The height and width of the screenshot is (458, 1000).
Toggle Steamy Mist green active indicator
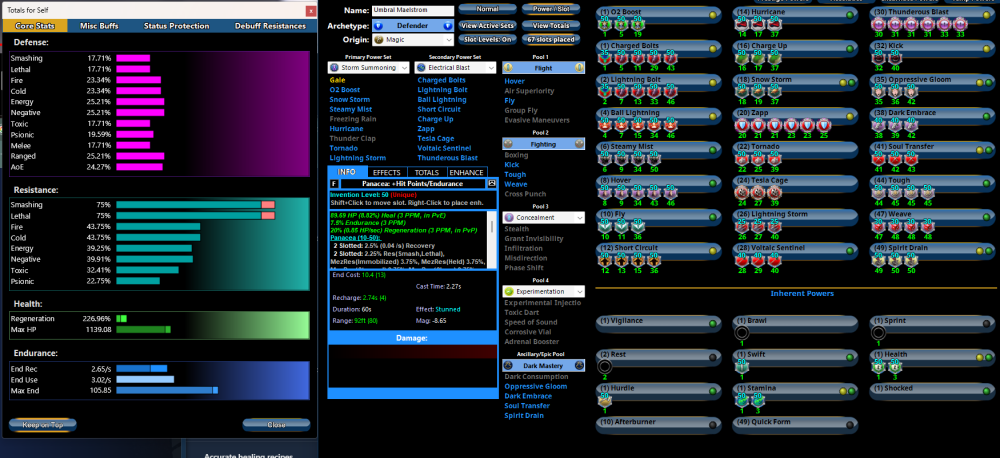tap(712, 149)
